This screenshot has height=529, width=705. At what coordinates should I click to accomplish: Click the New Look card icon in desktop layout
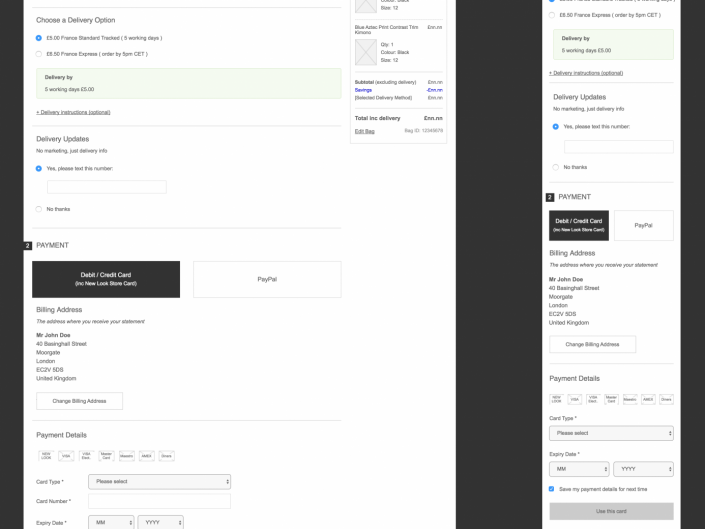click(45, 456)
